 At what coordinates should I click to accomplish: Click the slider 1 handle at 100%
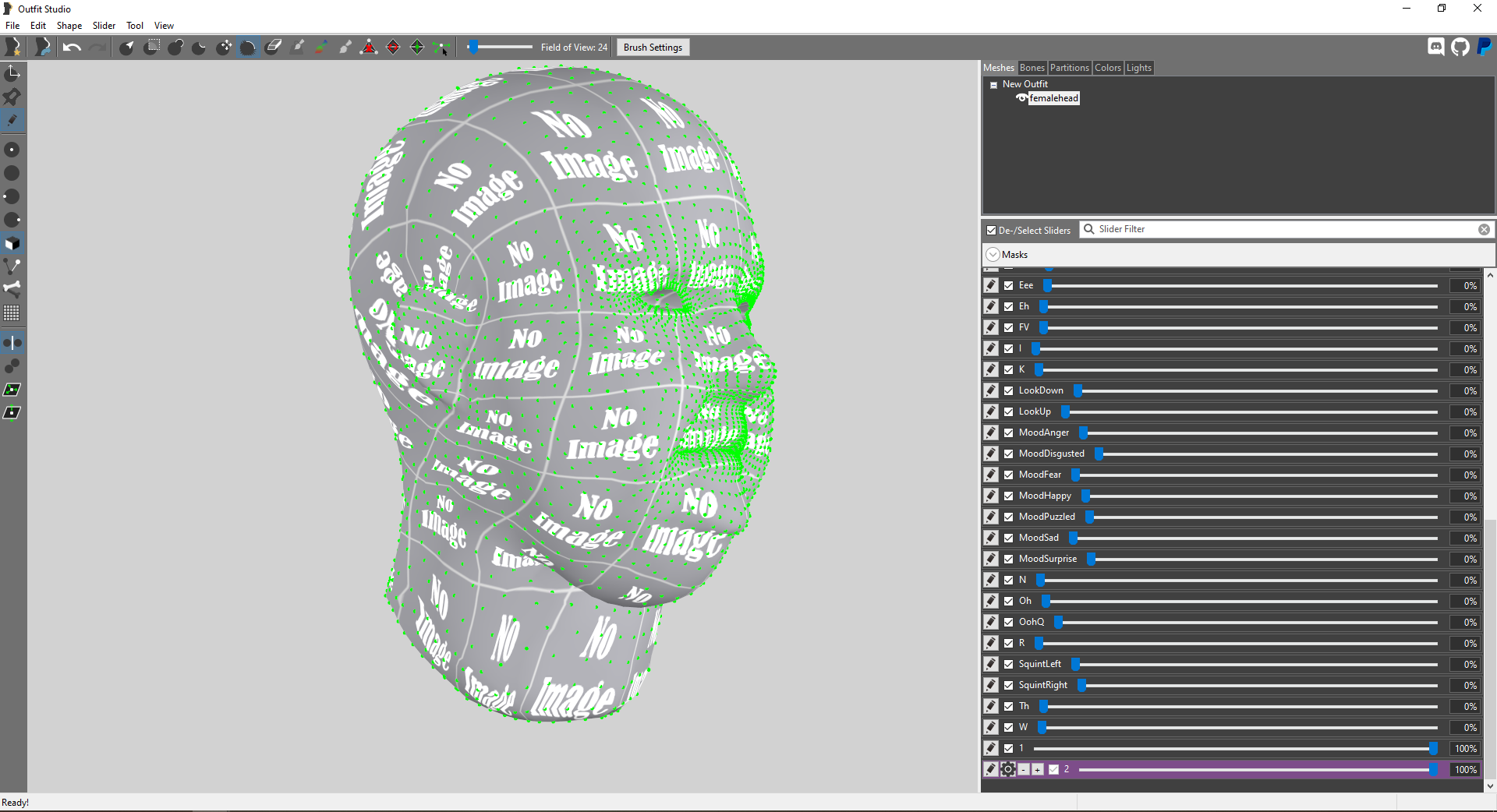pyautogui.click(x=1433, y=749)
